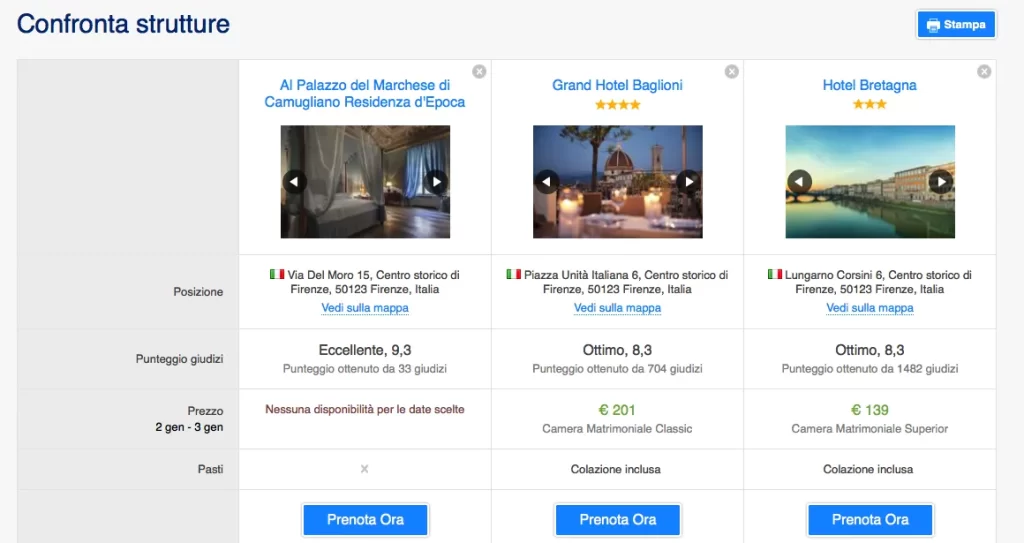This screenshot has width=1024, height=543.
Task: Click 'Colazione inclusa' for Hotel Bretagna
Action: point(868,469)
